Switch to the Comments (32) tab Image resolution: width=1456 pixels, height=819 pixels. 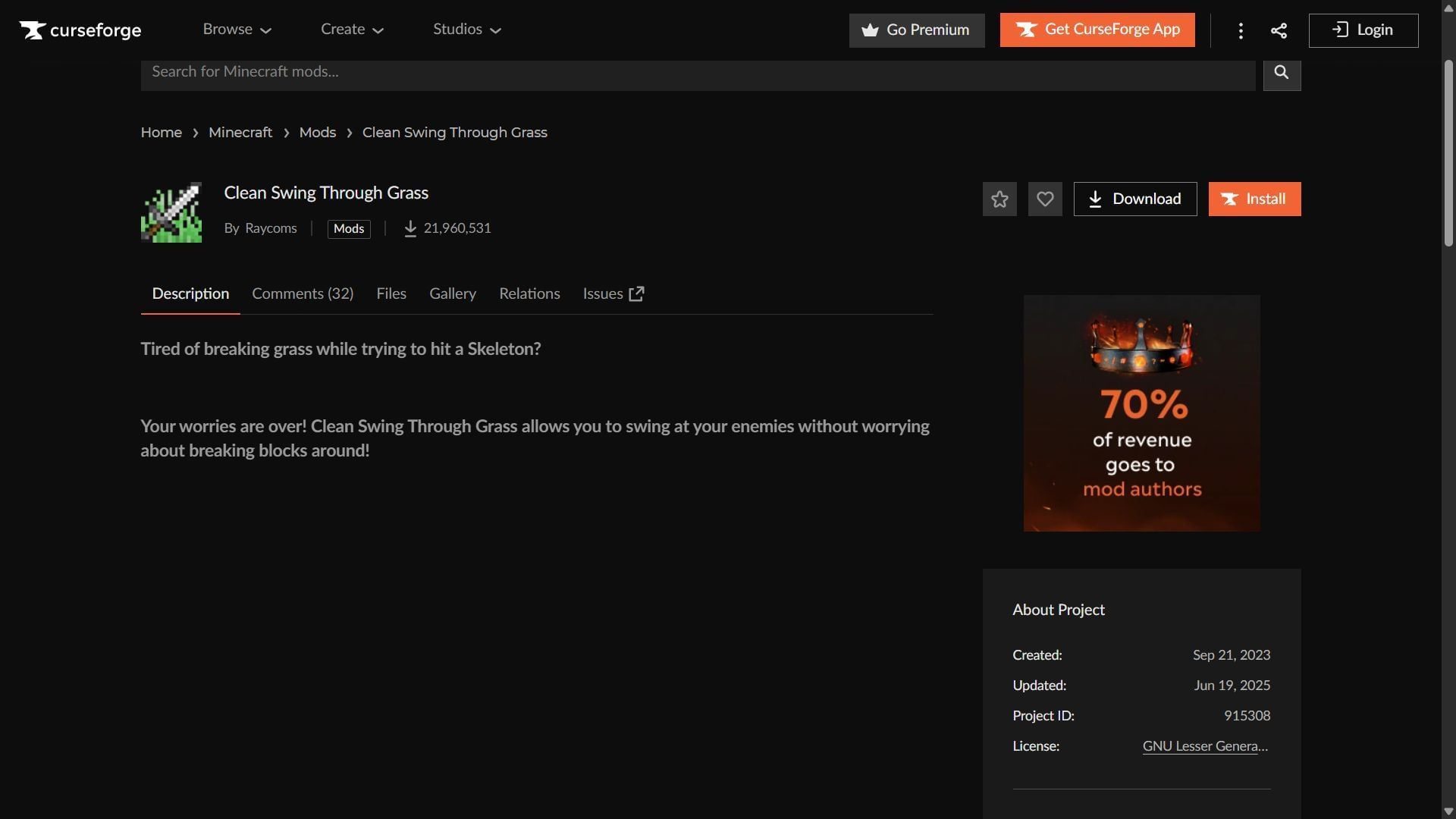tap(303, 293)
